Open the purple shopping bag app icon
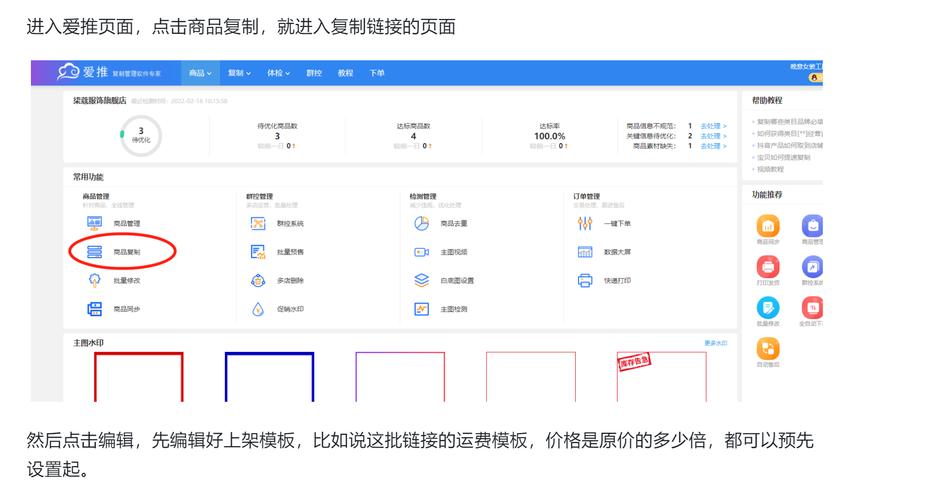This screenshot has width=930, height=500. (812, 226)
